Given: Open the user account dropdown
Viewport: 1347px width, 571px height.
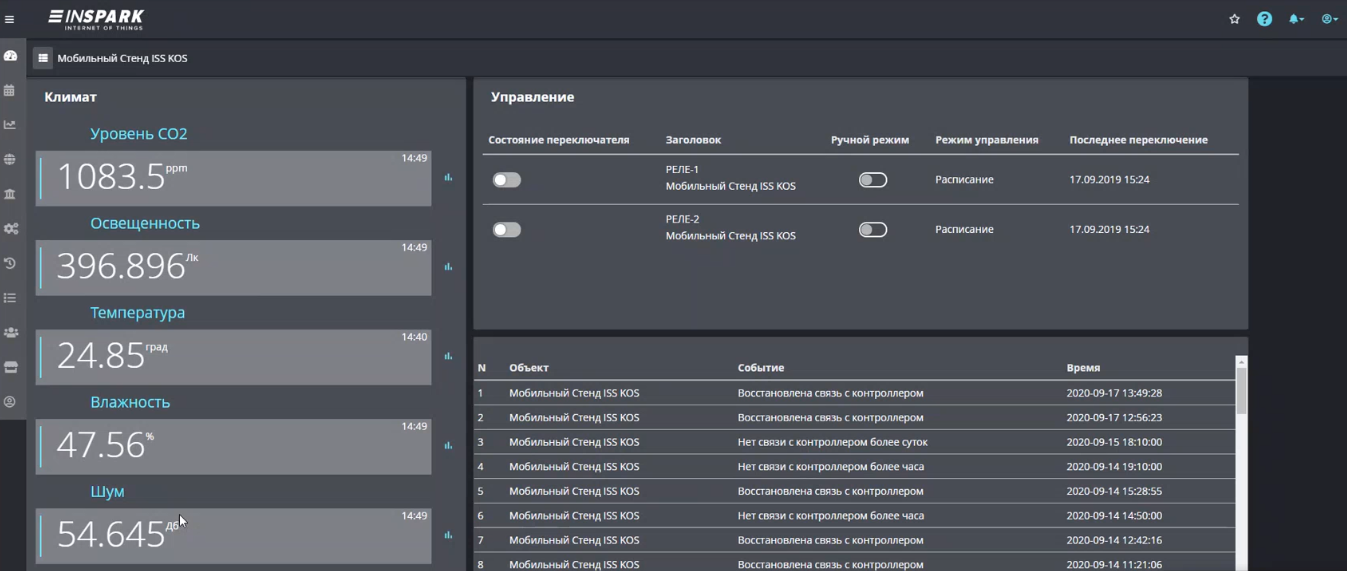Looking at the screenshot, I should tap(1328, 19).
